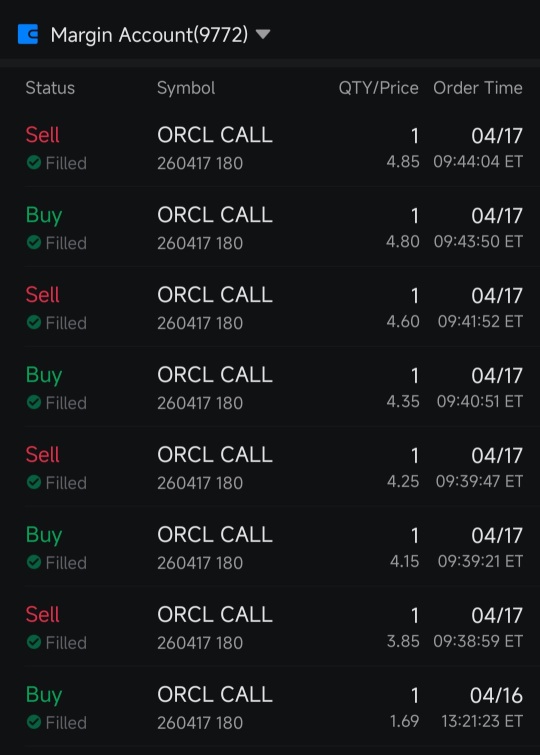Click the QTY/Price column header
The height and width of the screenshot is (755, 540).
(378, 88)
